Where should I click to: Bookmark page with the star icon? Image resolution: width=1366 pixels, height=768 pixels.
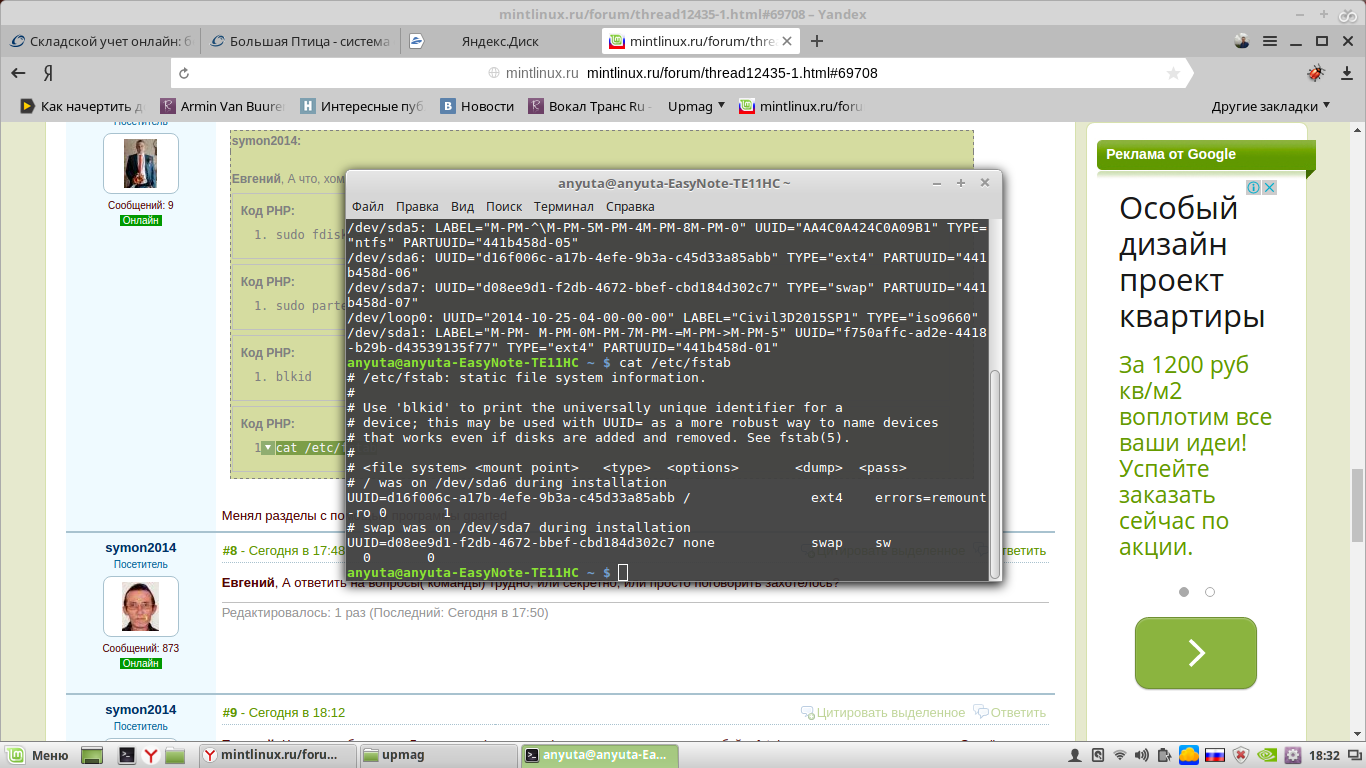click(1173, 73)
